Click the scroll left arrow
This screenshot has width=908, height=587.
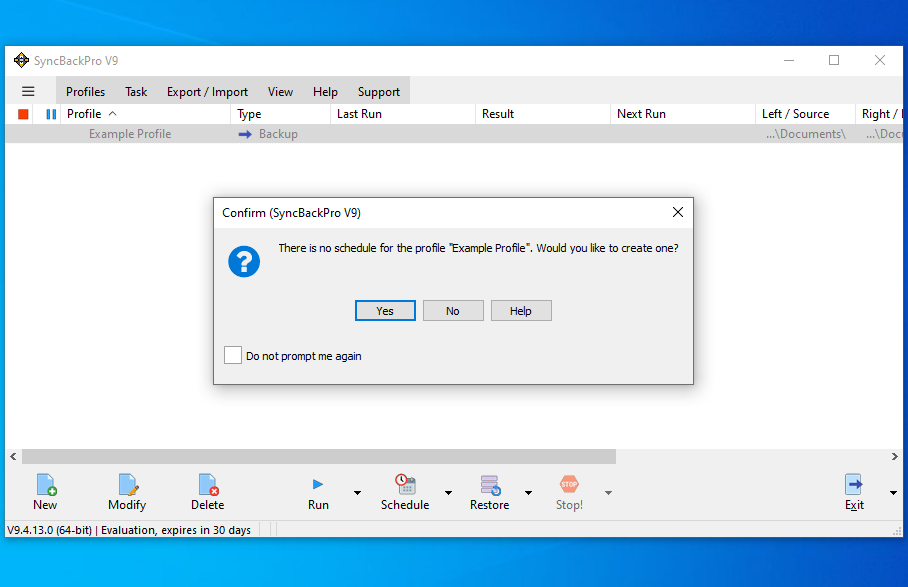click(x=13, y=456)
